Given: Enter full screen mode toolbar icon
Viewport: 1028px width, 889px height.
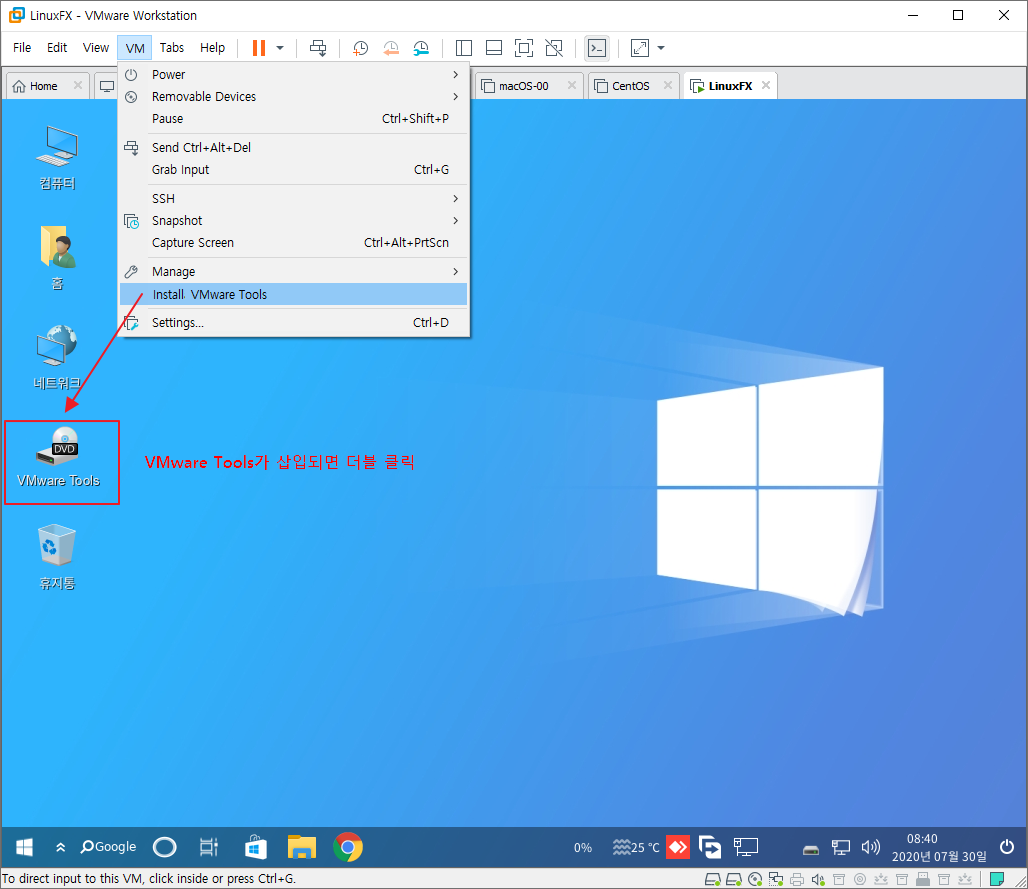Looking at the screenshot, I should click(x=524, y=48).
